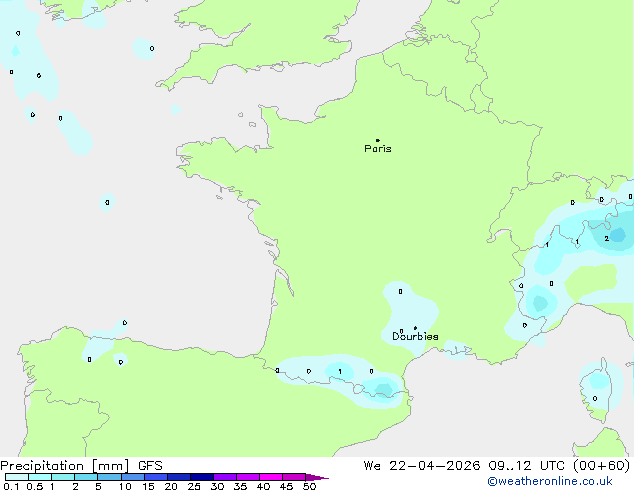Viewport: 634px width, 490px height.
Task: Click the 'Precipitation [mm] GFS' title
Action: pyautogui.click(x=81, y=466)
